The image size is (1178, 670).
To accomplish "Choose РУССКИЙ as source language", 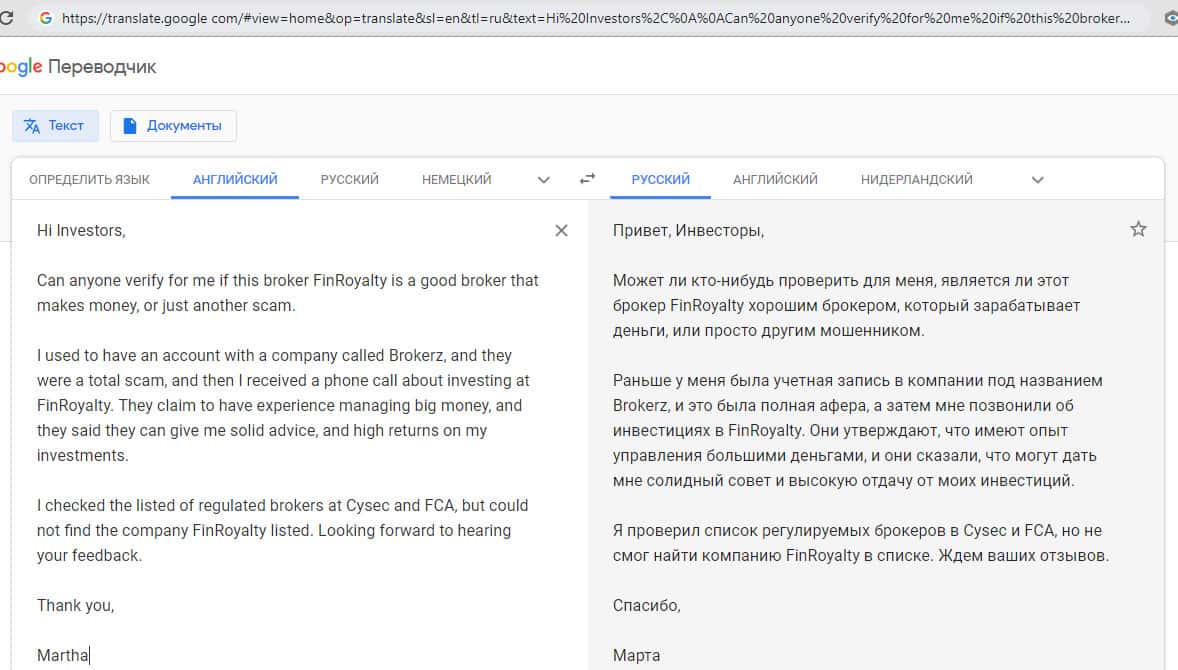I will [x=350, y=180].
